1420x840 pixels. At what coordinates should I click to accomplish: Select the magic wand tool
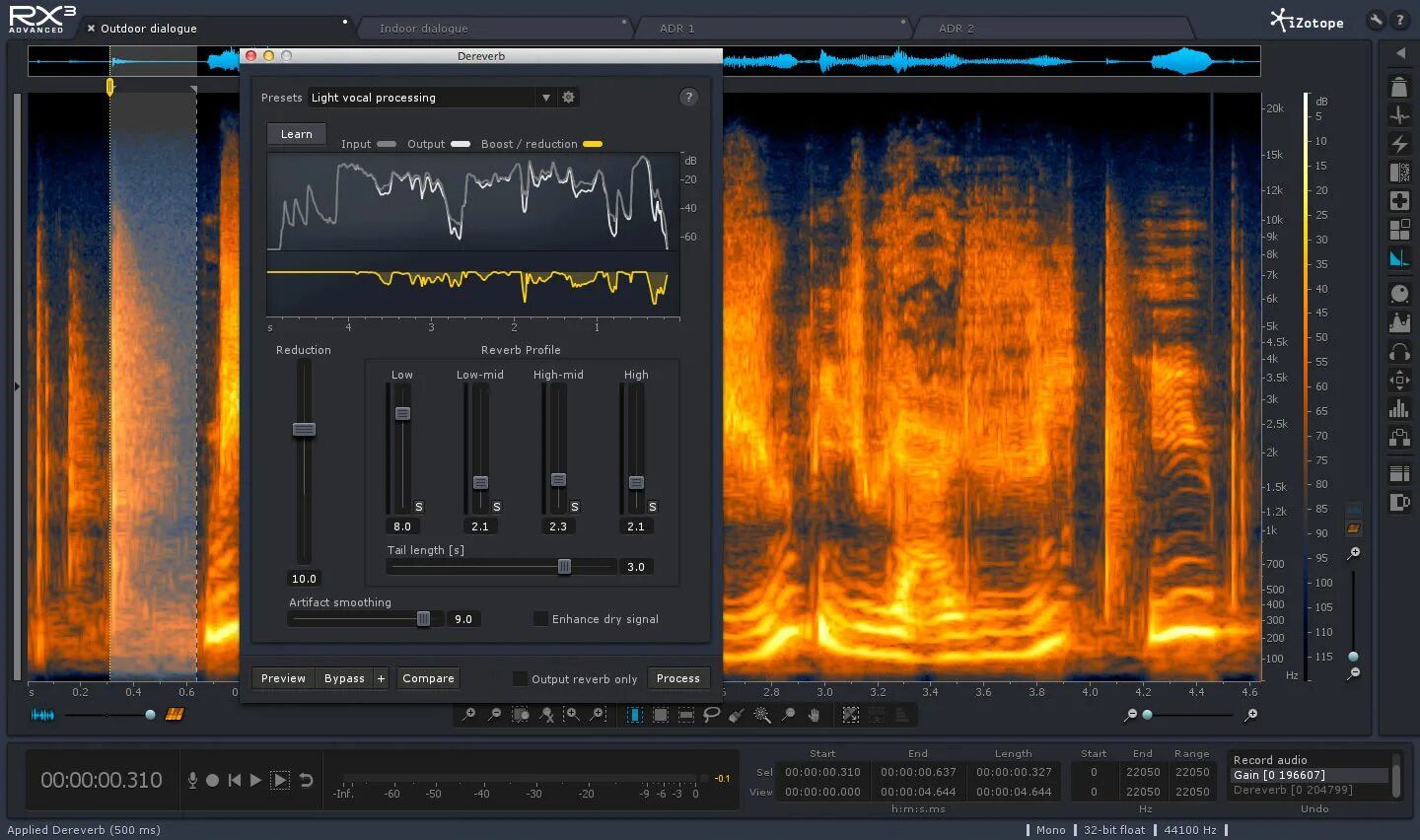[762, 715]
